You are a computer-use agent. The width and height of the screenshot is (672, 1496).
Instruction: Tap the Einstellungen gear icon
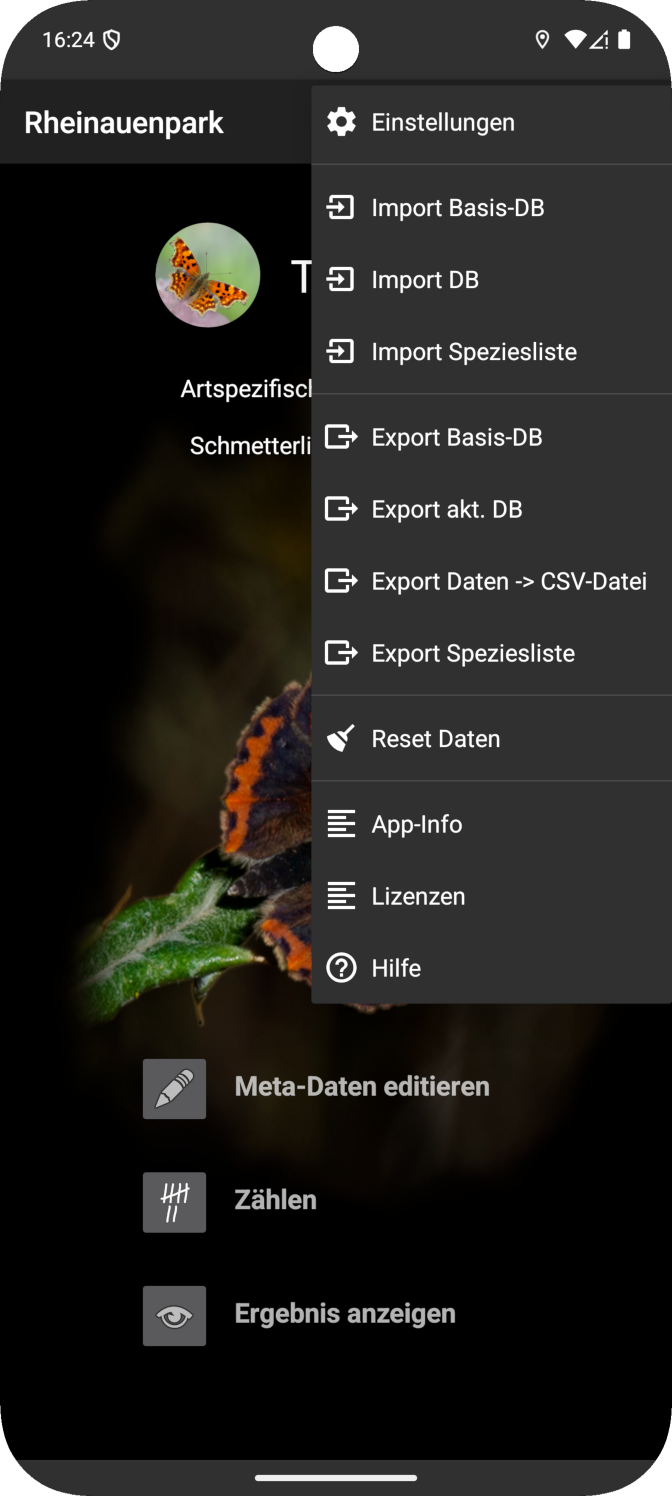tap(341, 123)
